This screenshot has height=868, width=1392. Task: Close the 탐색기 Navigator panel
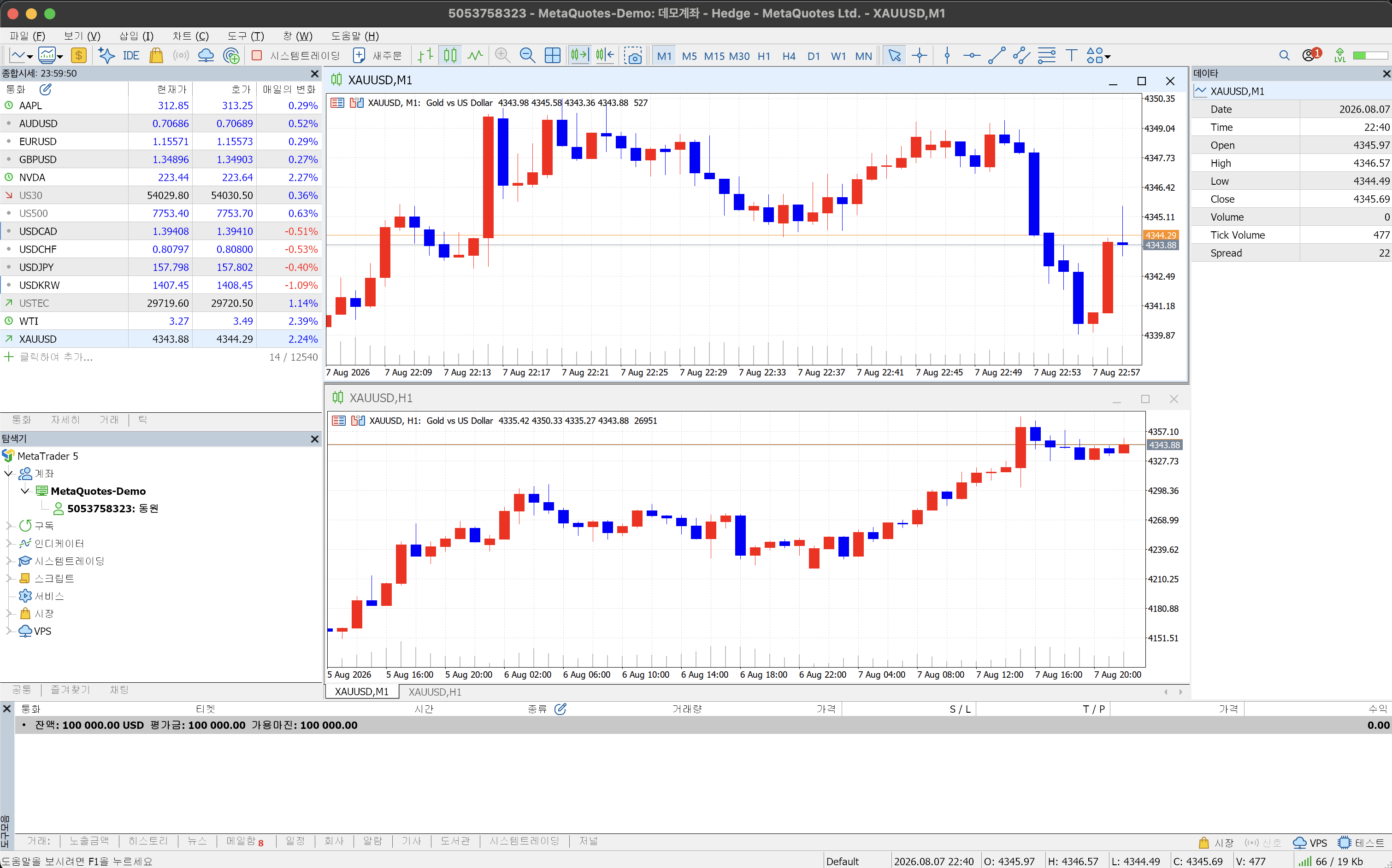[314, 439]
